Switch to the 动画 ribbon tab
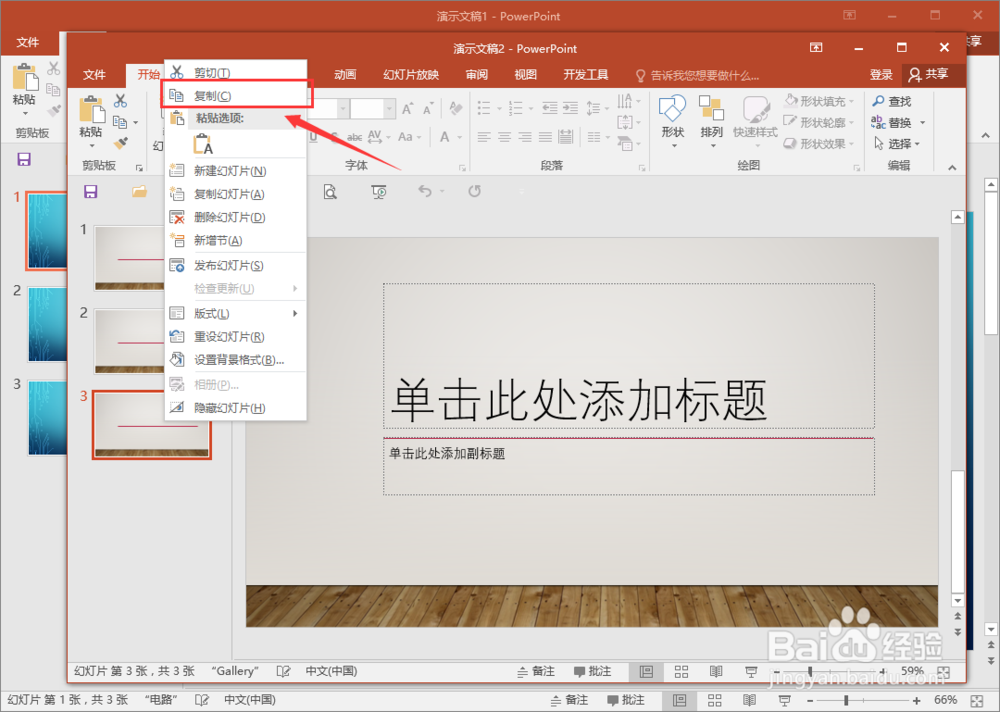The width and height of the screenshot is (1000, 712). point(345,75)
